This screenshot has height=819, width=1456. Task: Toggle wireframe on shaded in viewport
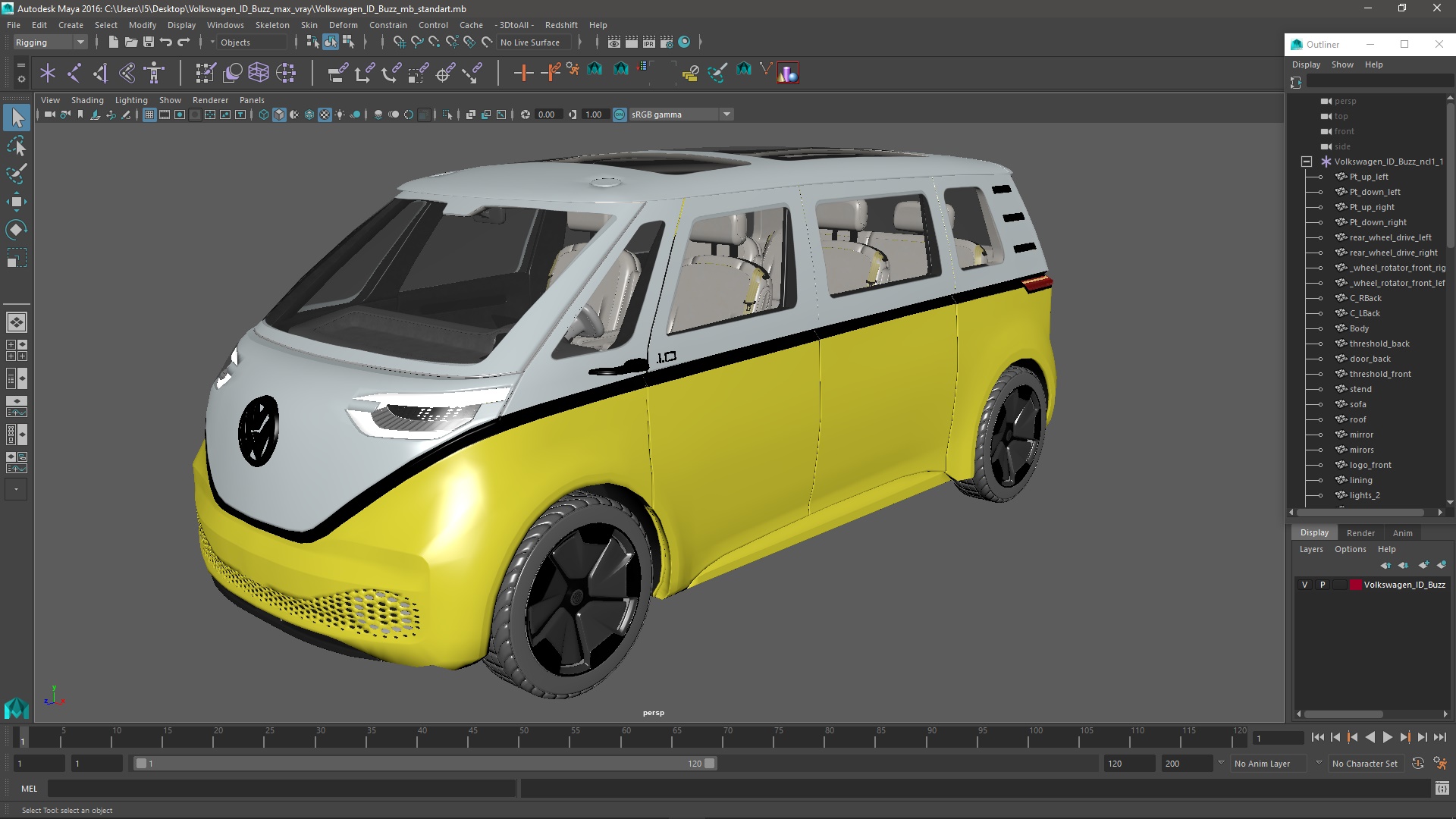(x=309, y=115)
